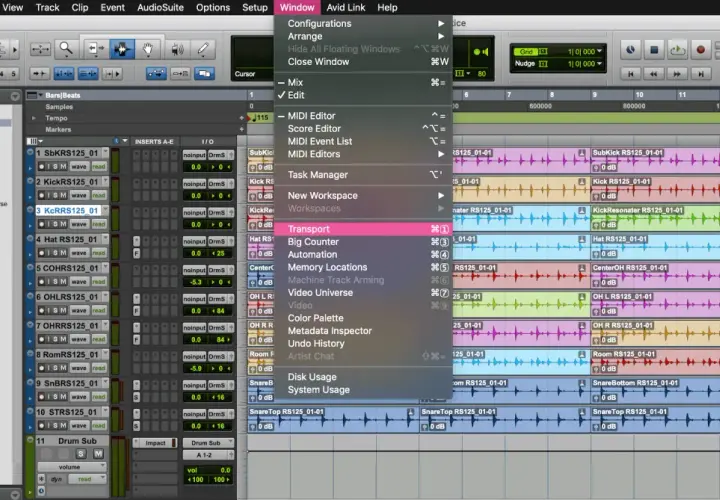Mute track 4 Hat RS125_01

[63, 253]
